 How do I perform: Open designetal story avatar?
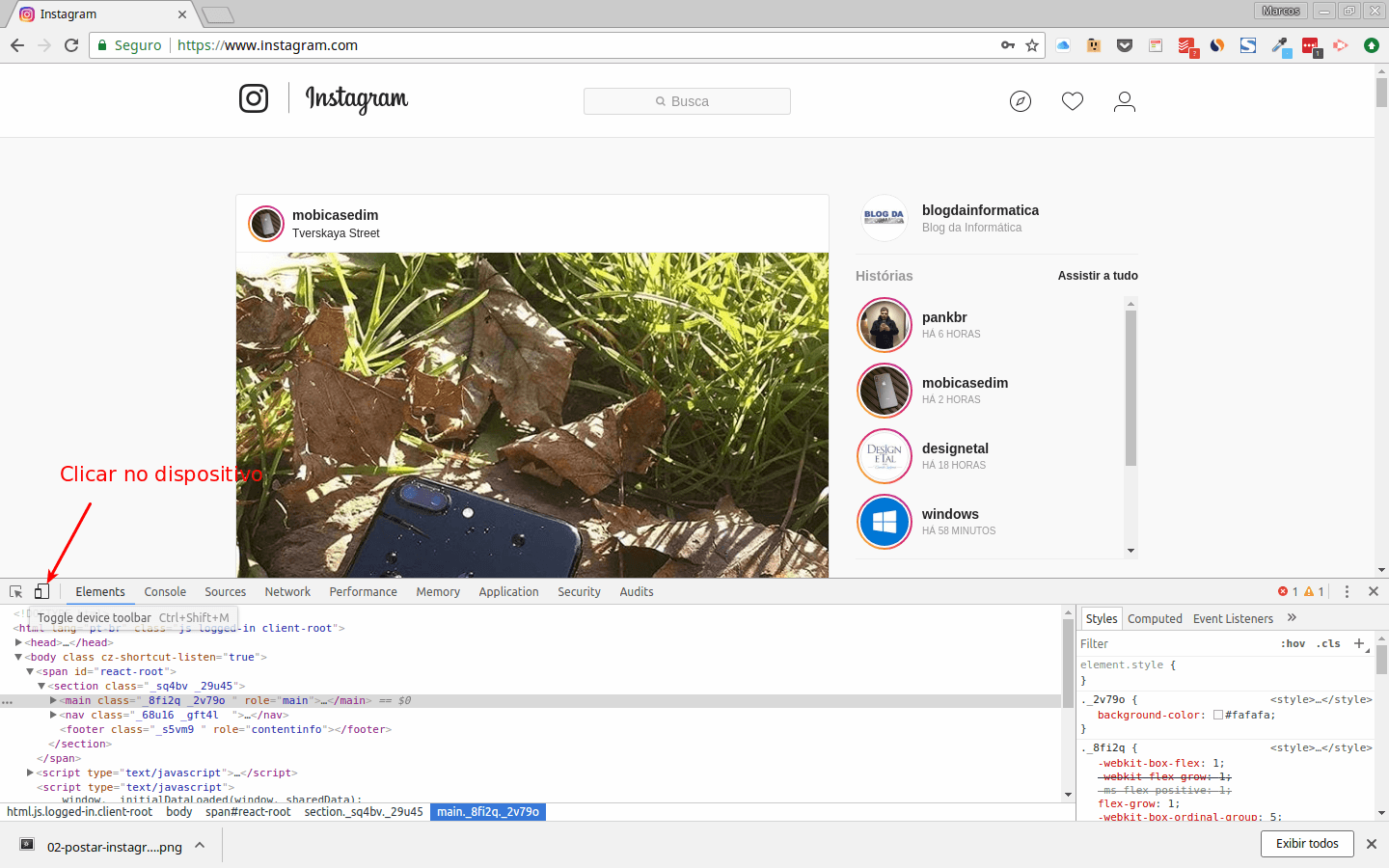tap(885, 456)
